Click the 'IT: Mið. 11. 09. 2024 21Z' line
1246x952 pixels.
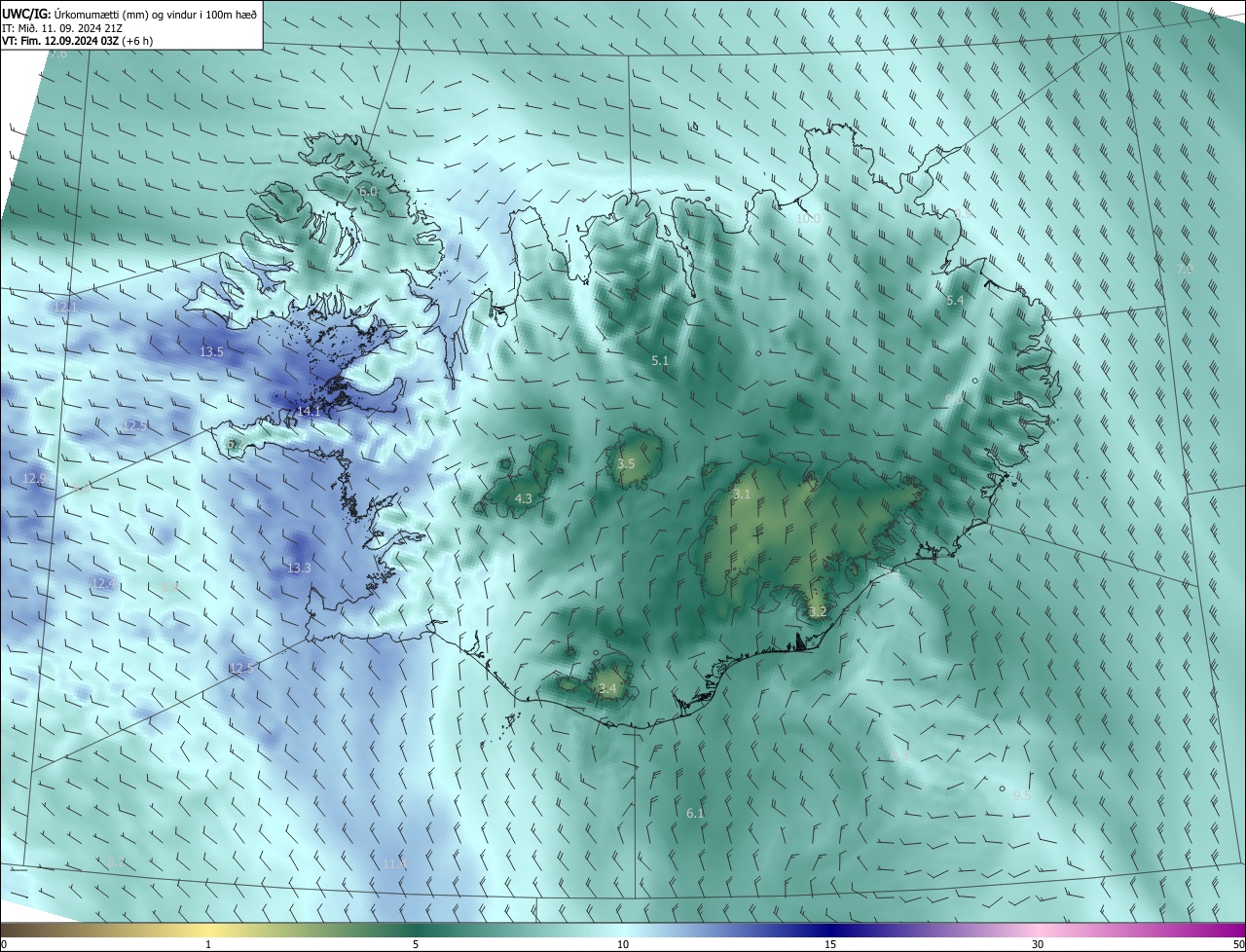click(63, 28)
